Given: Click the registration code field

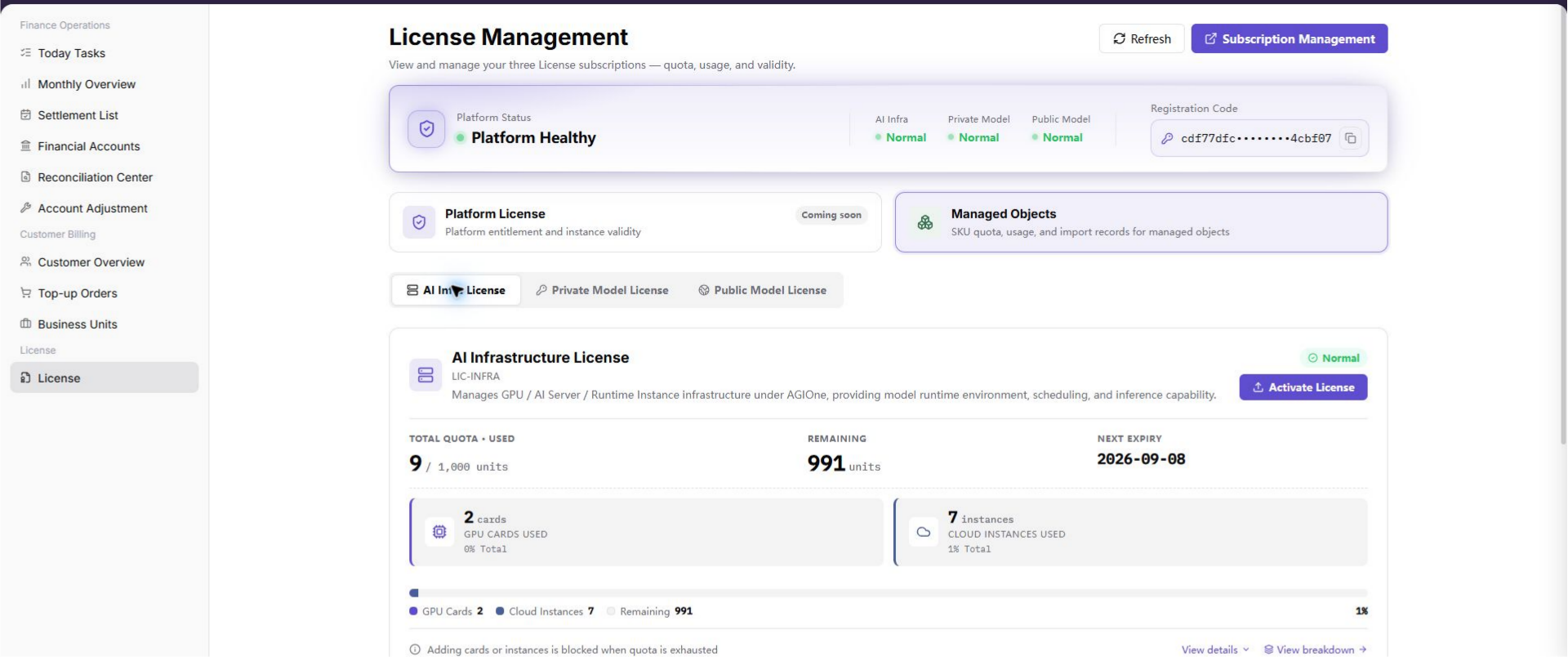Looking at the screenshot, I should (1259, 138).
